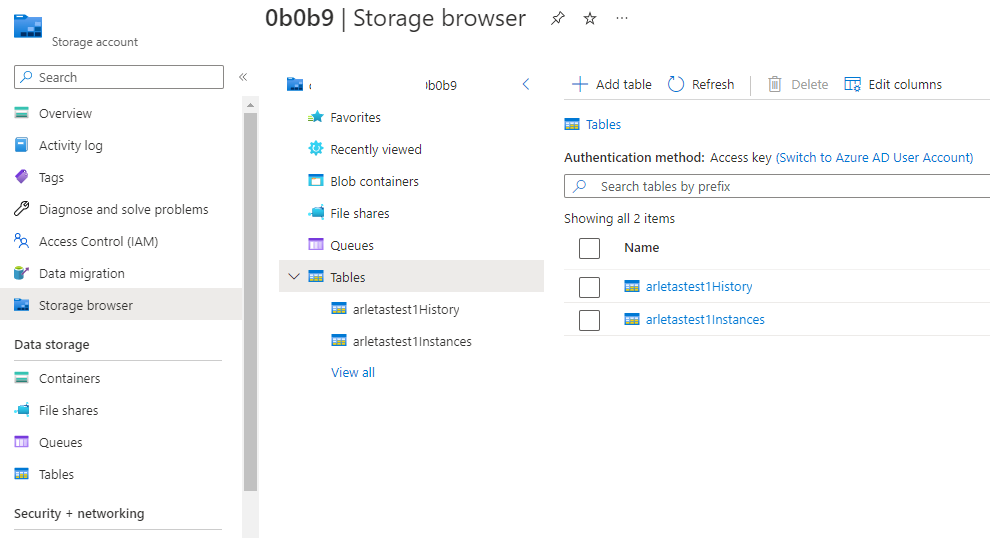990x538 pixels.
Task: Focus the Search tables by prefix box
Action: tap(777, 186)
